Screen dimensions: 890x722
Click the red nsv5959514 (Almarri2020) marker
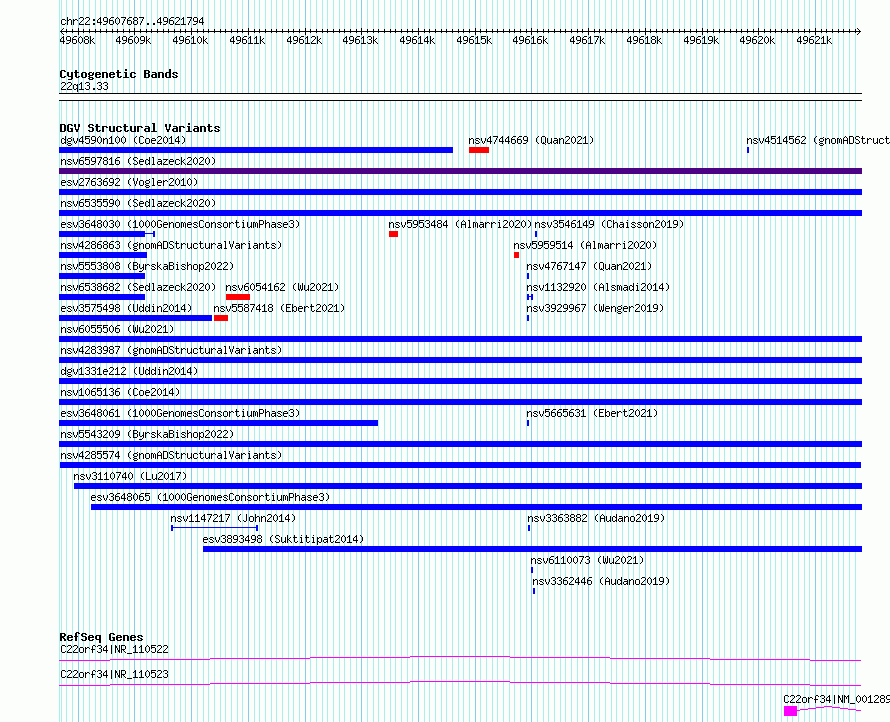click(x=517, y=255)
